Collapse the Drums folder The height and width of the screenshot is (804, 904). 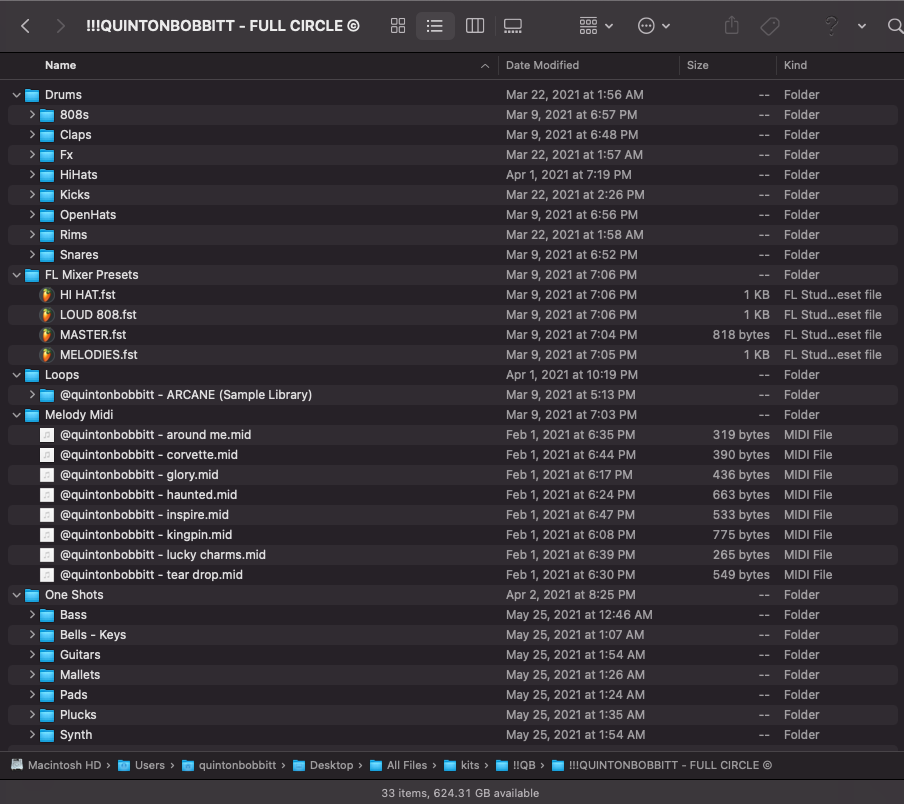tap(17, 95)
